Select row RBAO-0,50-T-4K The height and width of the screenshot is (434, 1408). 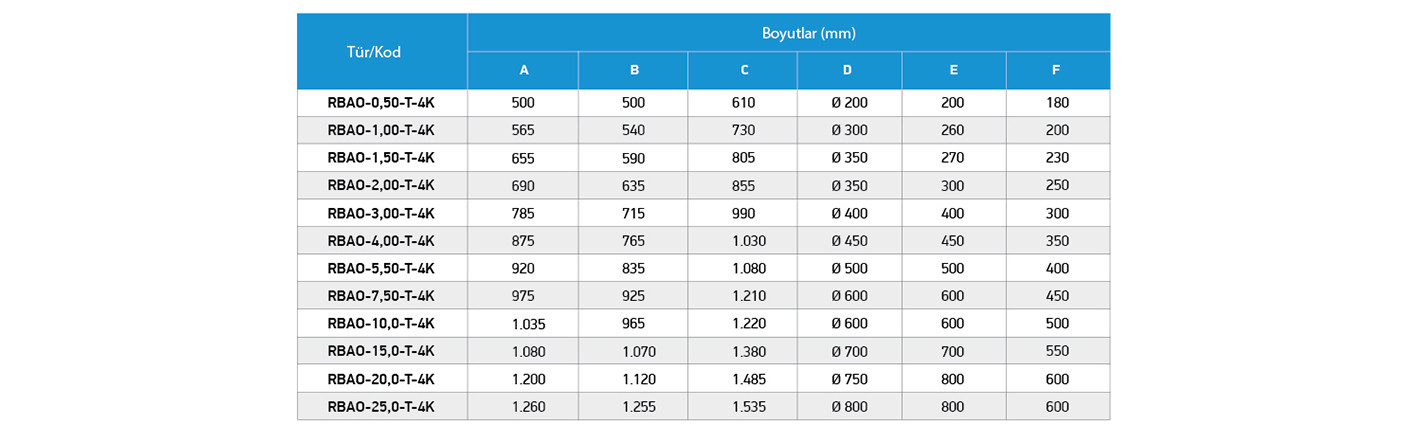click(703, 103)
